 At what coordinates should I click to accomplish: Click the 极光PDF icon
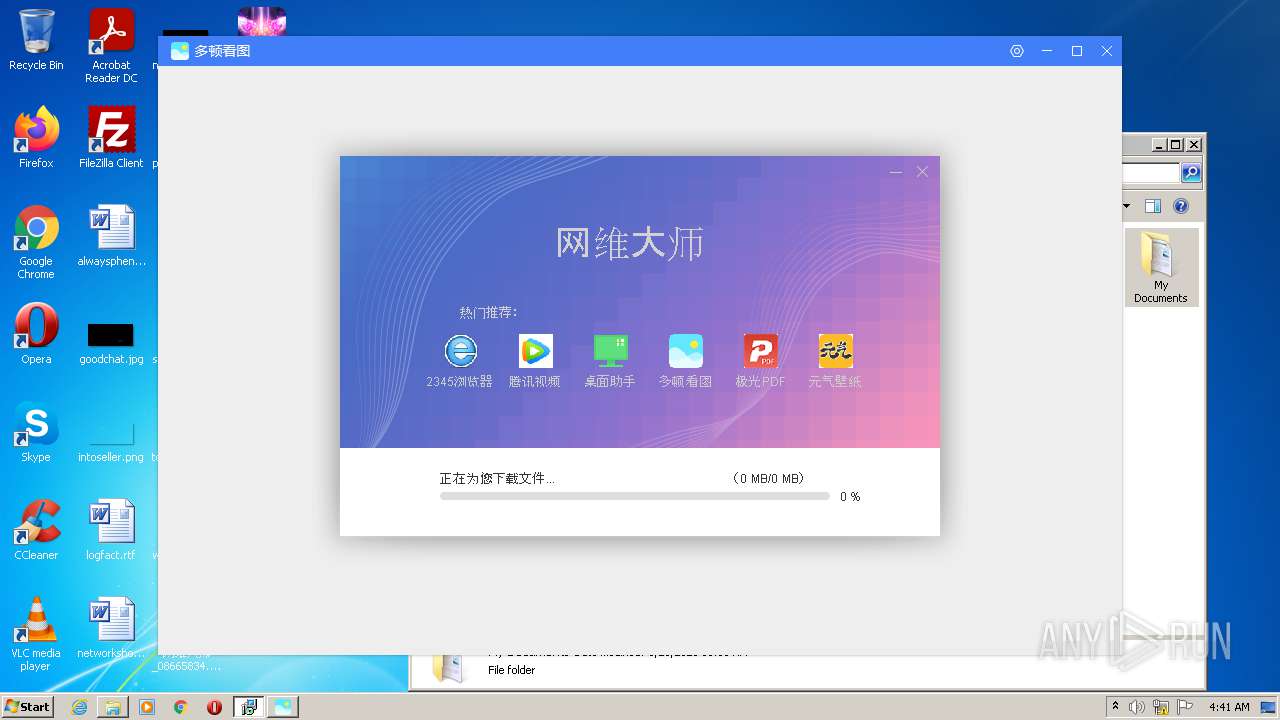760,351
